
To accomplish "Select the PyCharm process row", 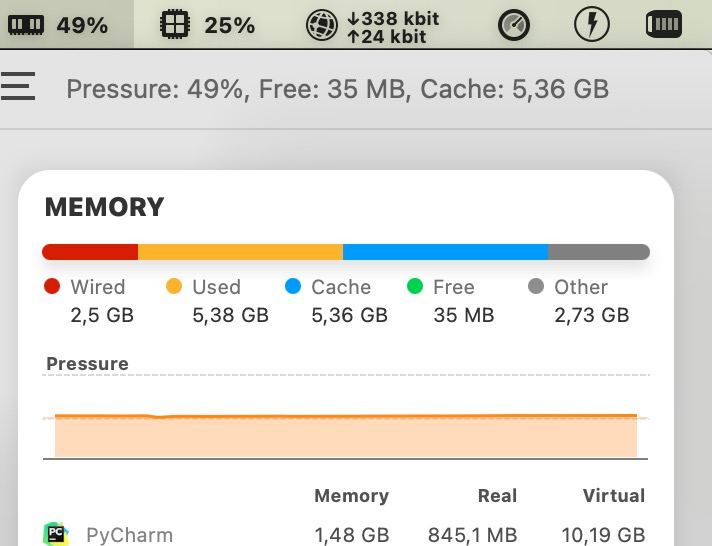I will point(345,535).
